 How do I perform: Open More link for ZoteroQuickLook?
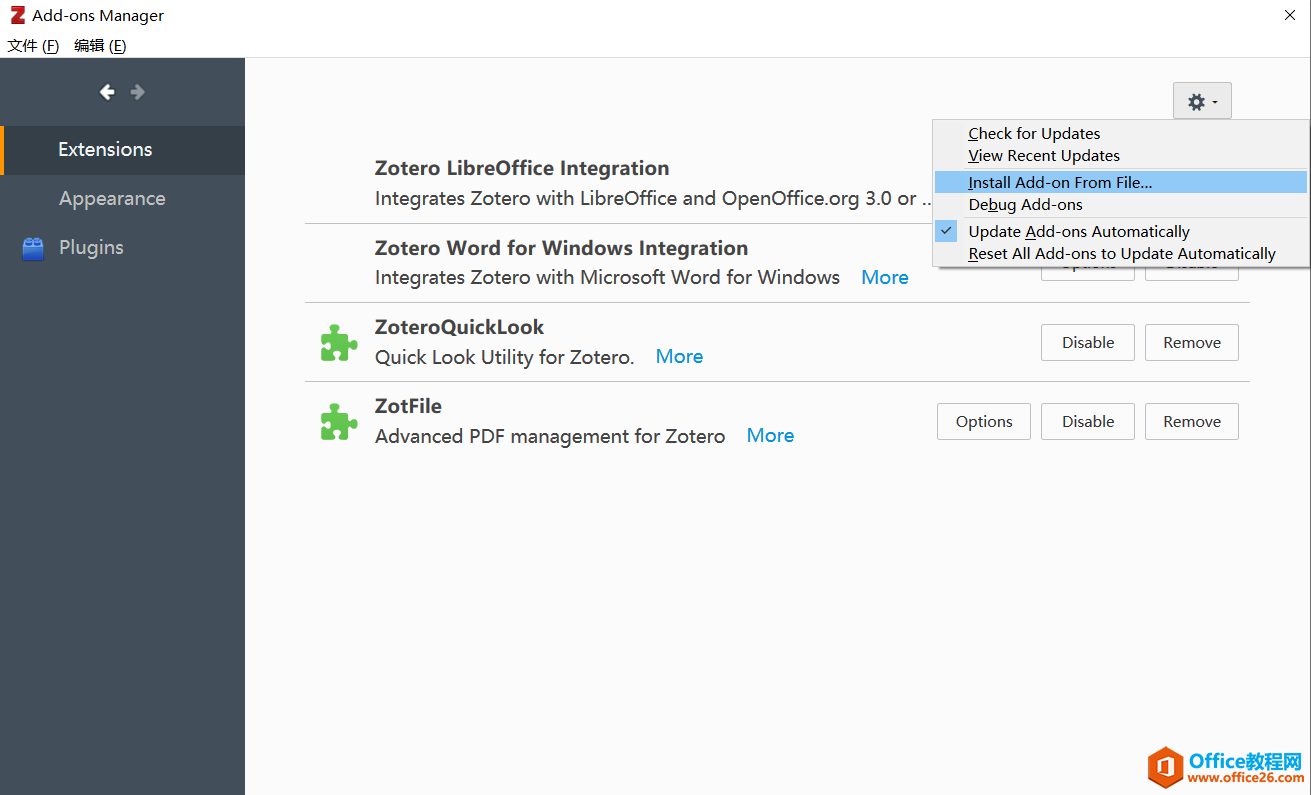click(x=679, y=356)
